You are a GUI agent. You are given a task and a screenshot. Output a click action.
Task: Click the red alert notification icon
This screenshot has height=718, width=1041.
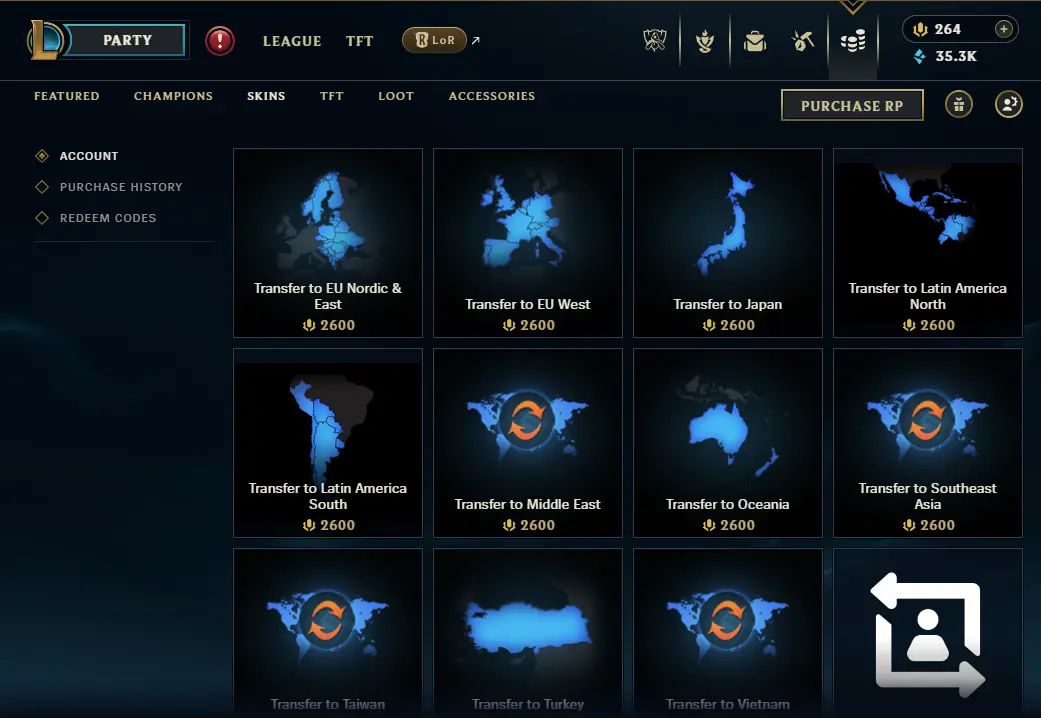(220, 41)
